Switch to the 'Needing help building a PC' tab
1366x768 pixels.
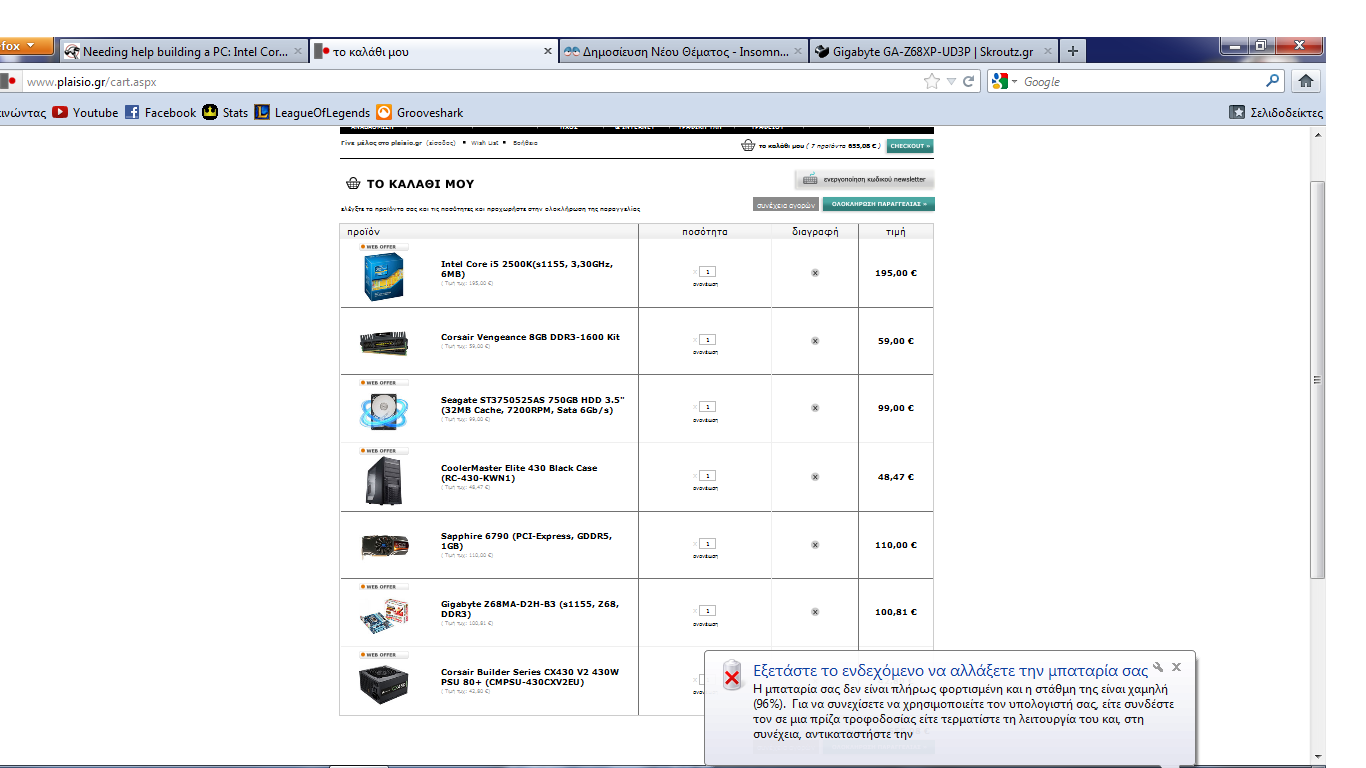tap(184, 51)
